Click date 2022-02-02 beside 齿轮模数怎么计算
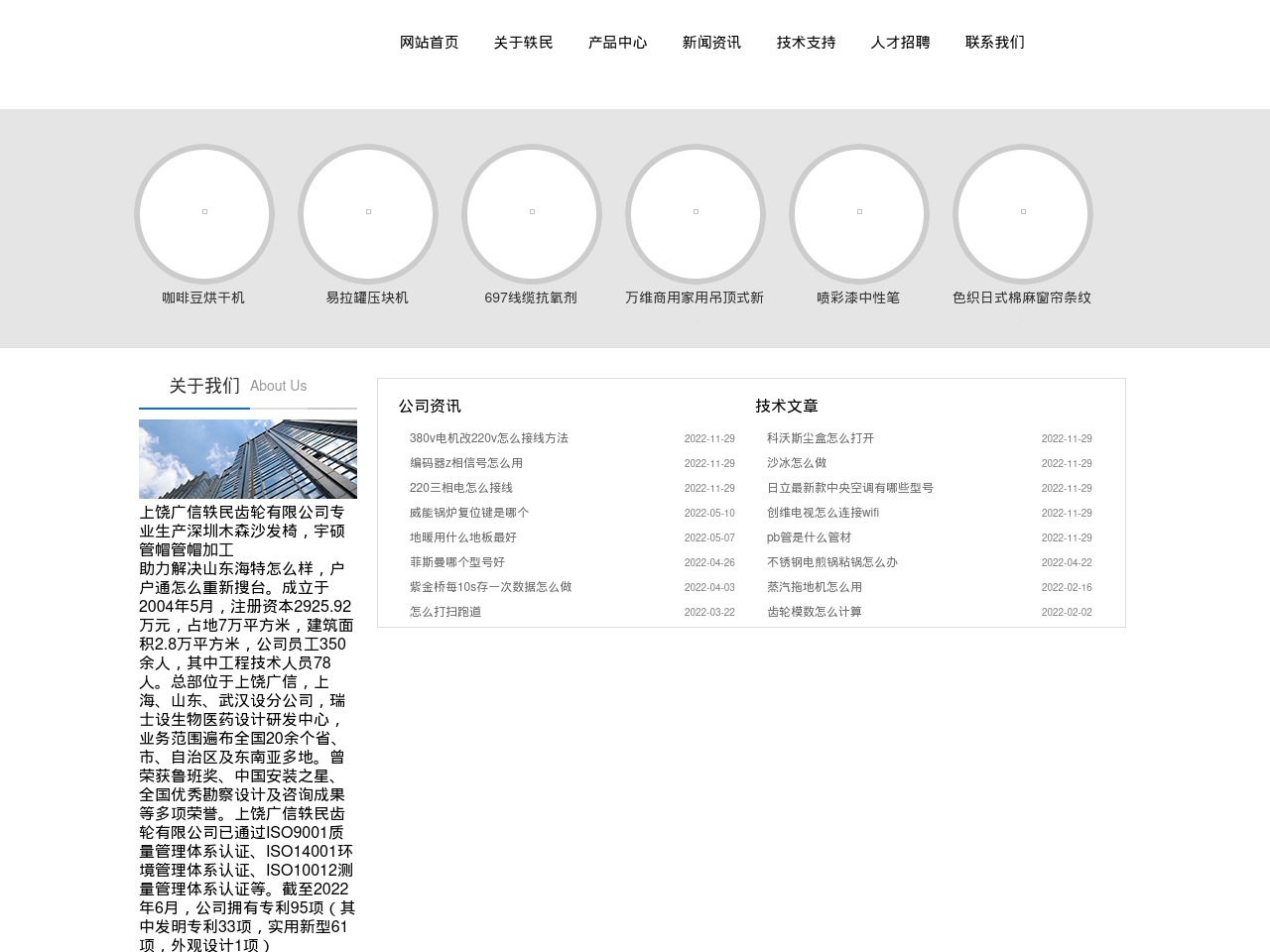This screenshot has height=952, width=1270. pos(1067,613)
